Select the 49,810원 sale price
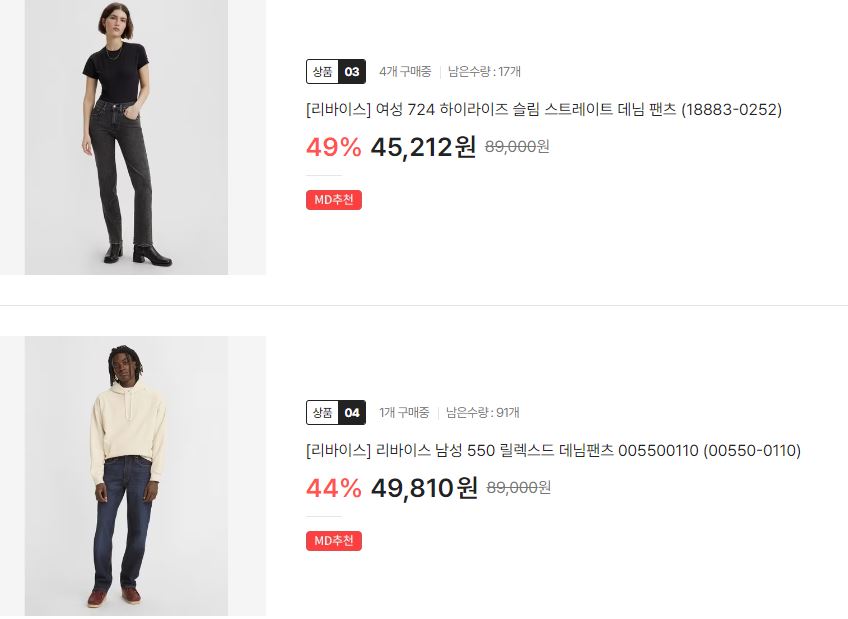Viewport: 848px width, 619px height. coord(424,488)
